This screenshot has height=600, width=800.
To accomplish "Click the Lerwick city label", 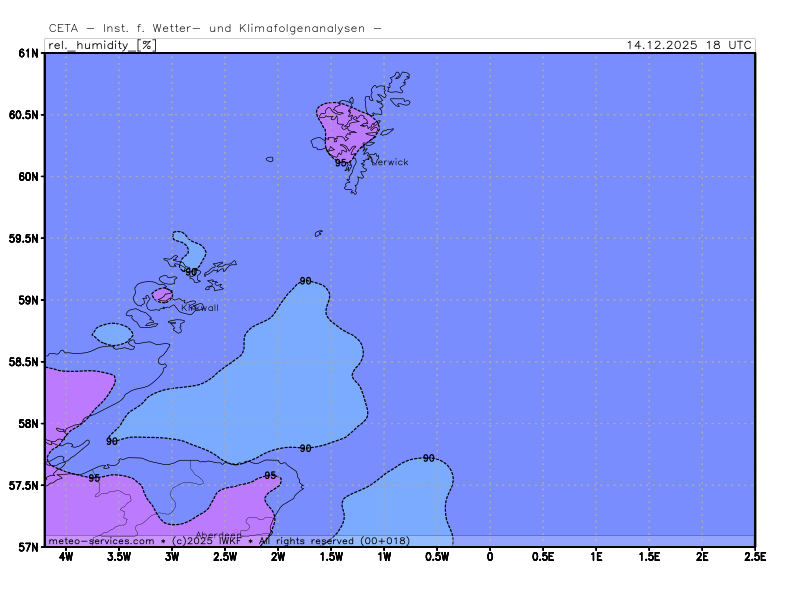I will coord(390,162).
